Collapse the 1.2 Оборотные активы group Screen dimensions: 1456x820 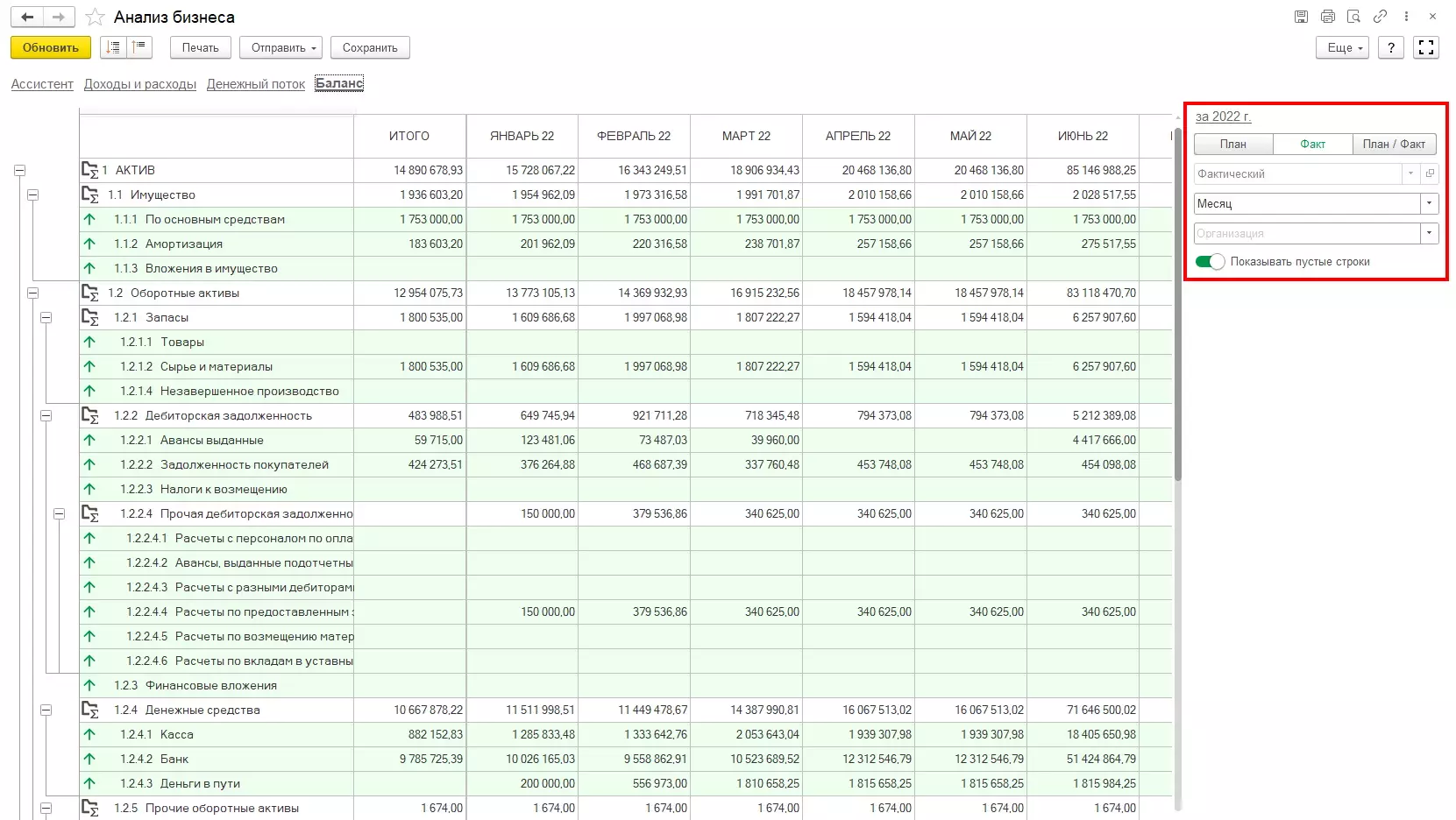pos(32,293)
